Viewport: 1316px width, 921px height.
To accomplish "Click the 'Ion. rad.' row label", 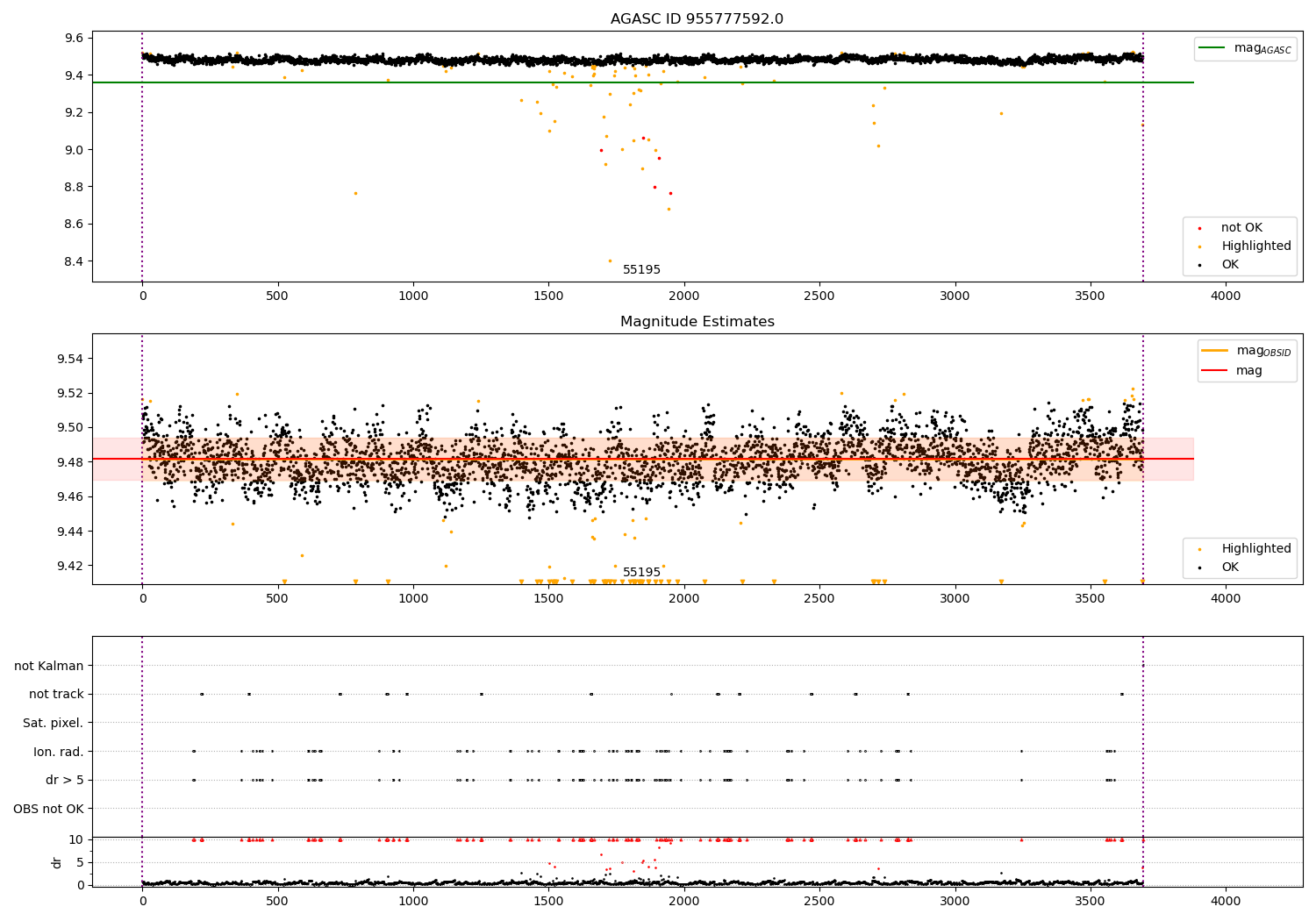I will pyautogui.click(x=59, y=752).
